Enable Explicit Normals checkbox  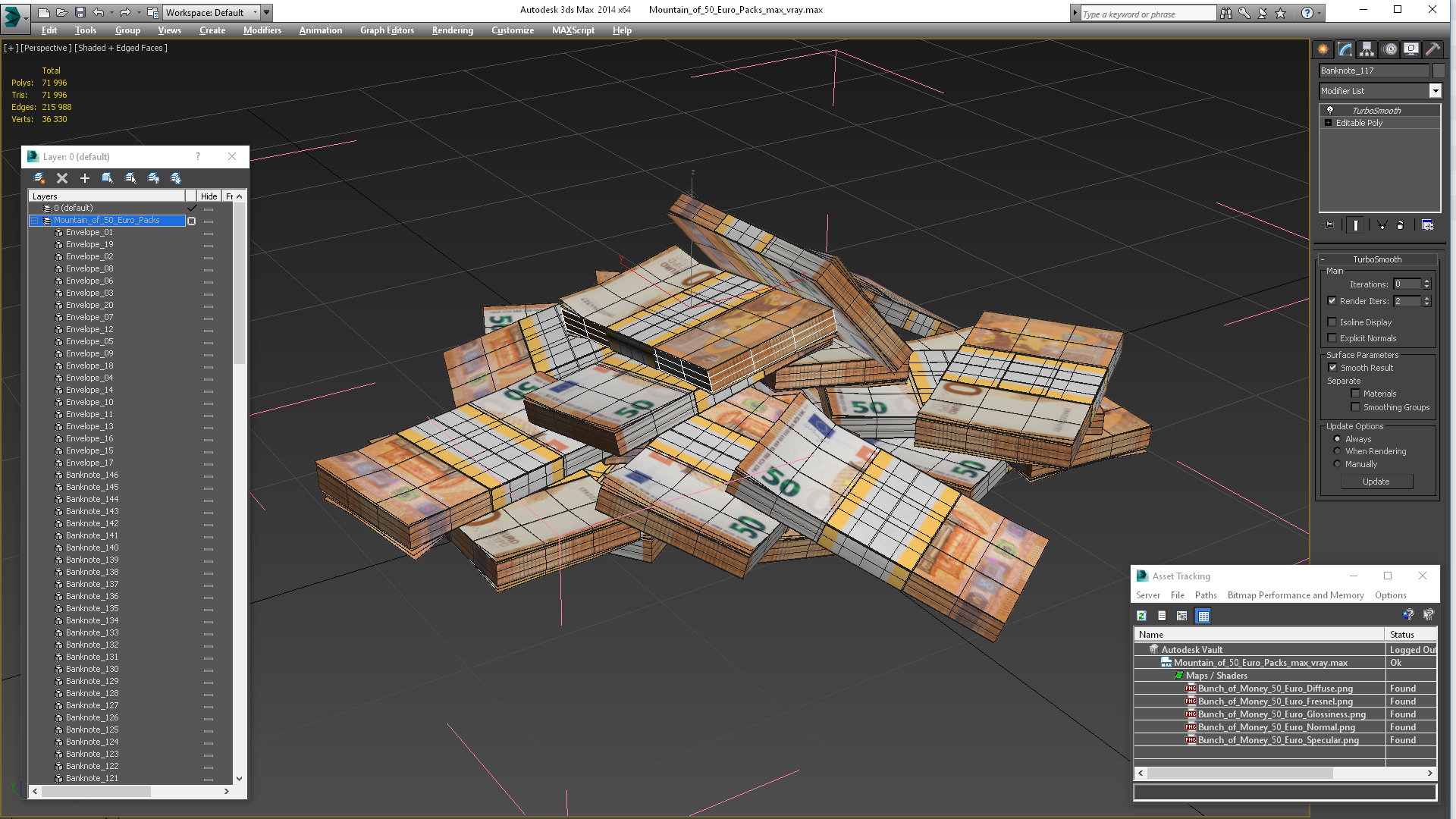1332,338
